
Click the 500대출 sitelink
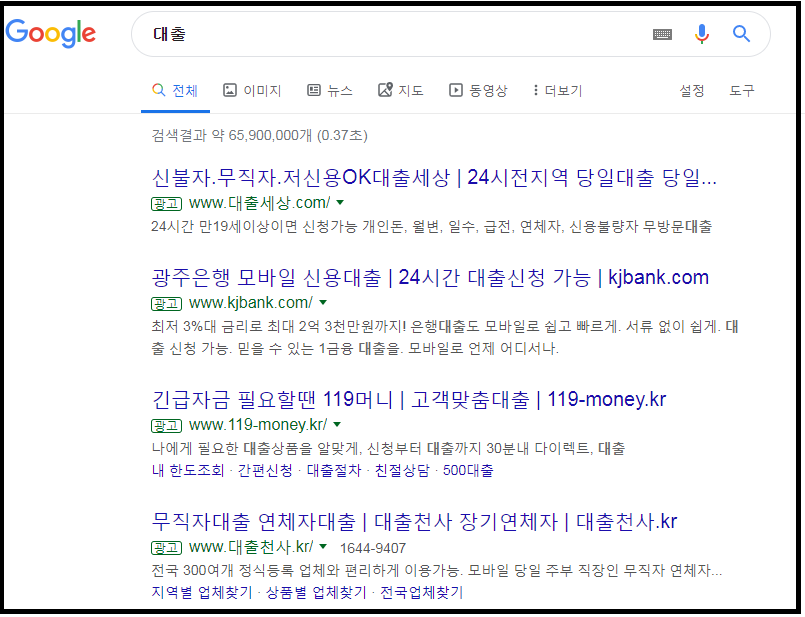tap(468, 470)
